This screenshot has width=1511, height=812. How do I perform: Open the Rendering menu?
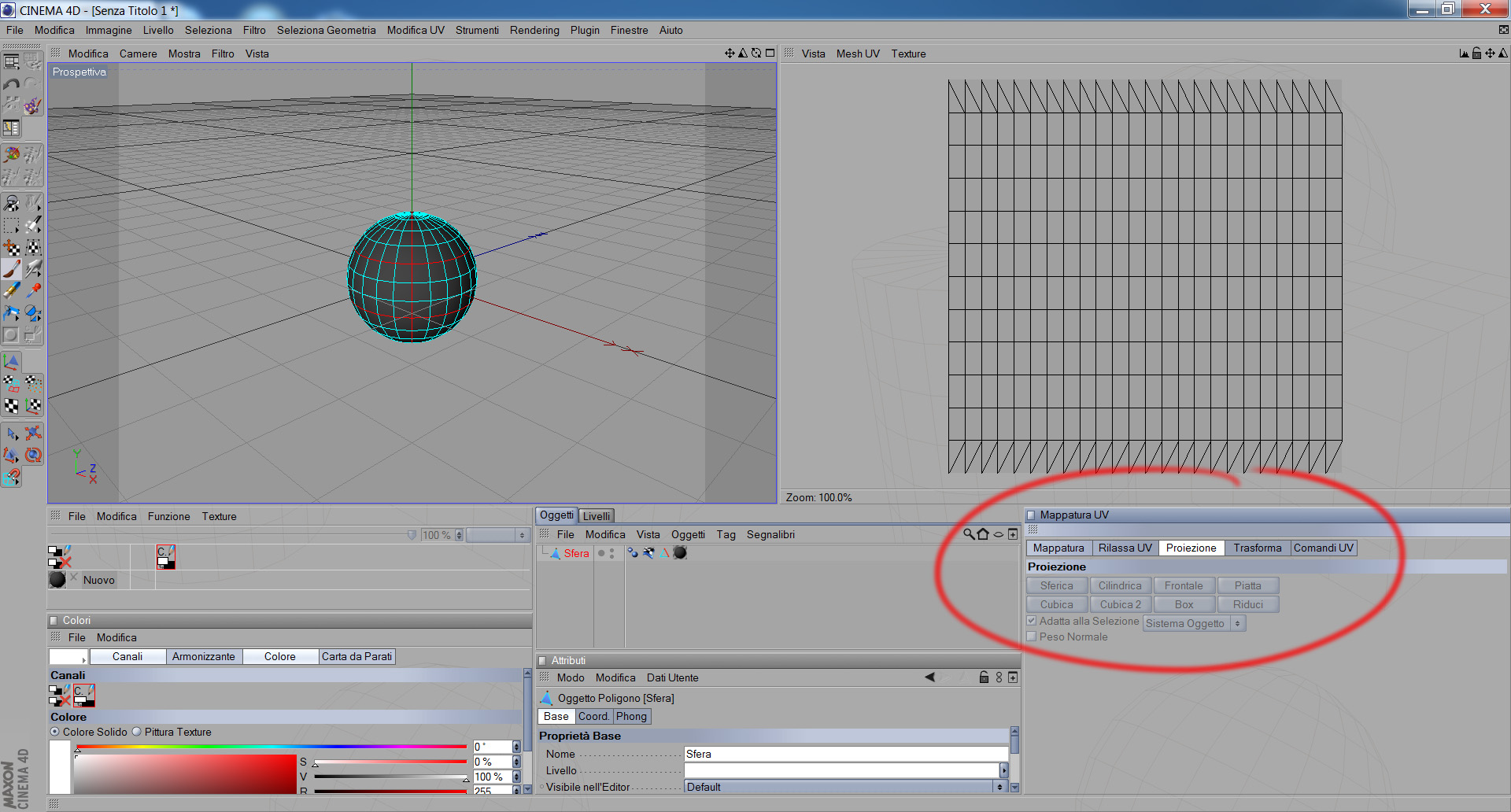pos(534,30)
